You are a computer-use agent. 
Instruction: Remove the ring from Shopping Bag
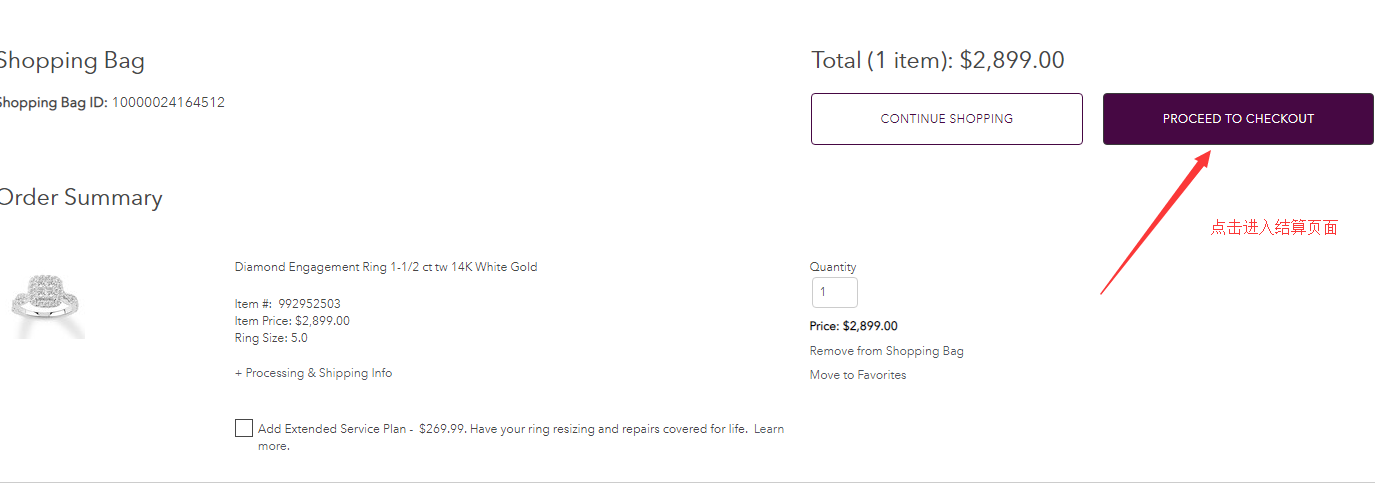coord(886,351)
